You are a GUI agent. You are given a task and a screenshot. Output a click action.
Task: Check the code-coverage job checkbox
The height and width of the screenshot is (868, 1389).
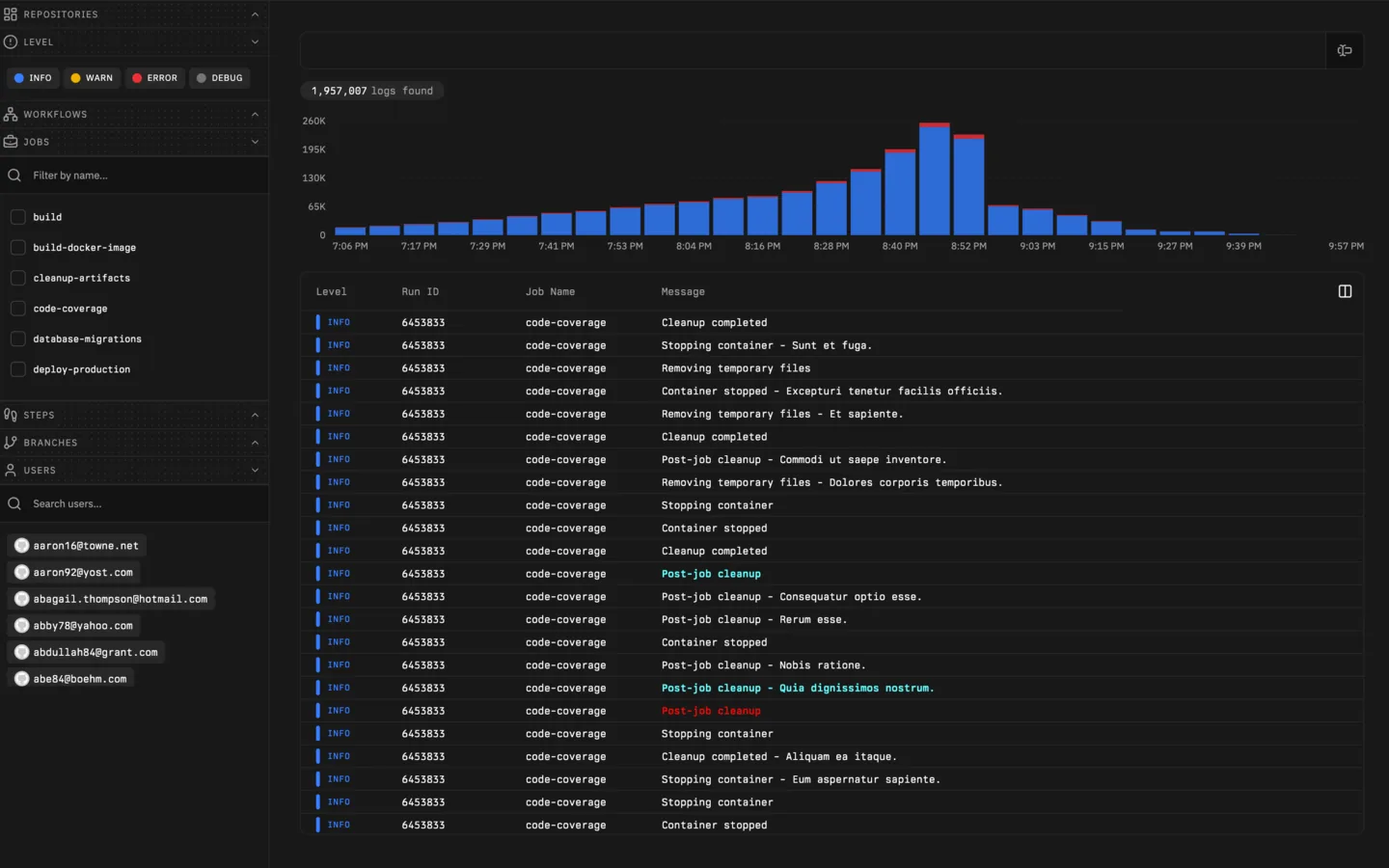(17, 309)
